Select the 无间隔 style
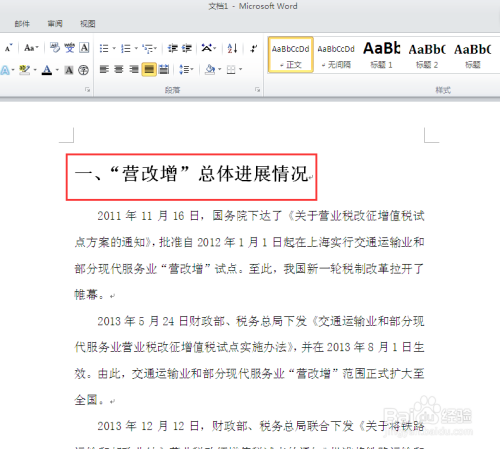 pyautogui.click(x=336, y=55)
